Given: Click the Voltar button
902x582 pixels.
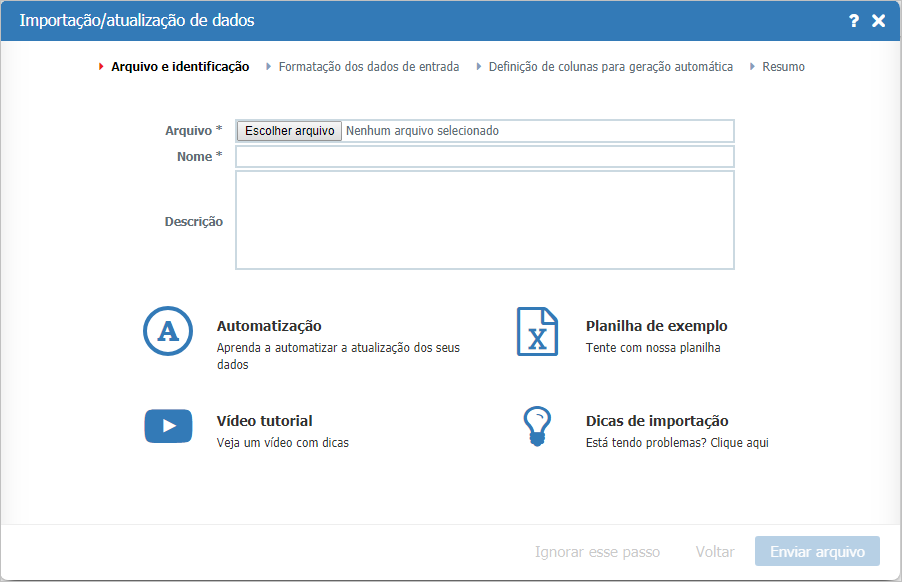Looking at the screenshot, I should click(714, 551).
